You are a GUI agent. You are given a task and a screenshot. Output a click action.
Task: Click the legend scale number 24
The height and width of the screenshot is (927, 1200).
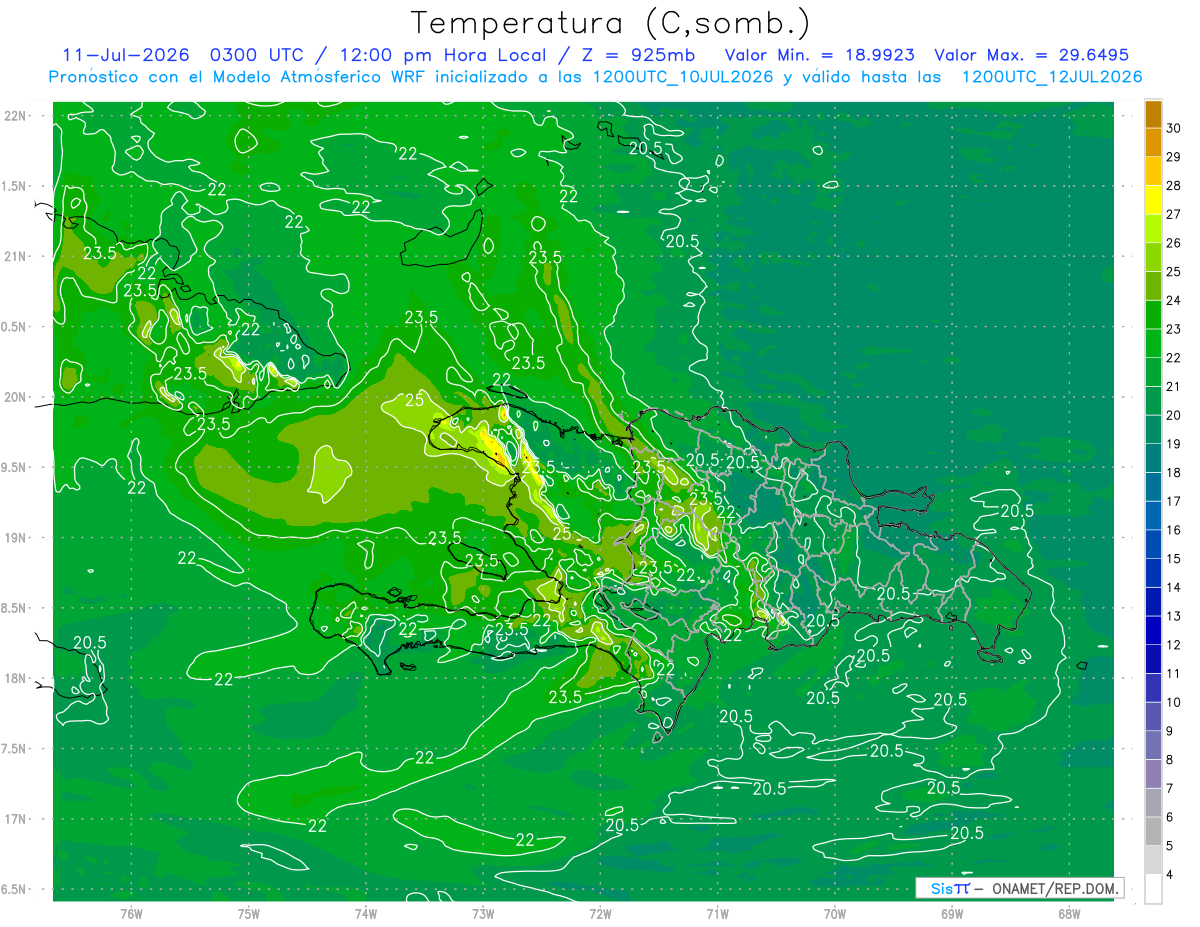1175,300
